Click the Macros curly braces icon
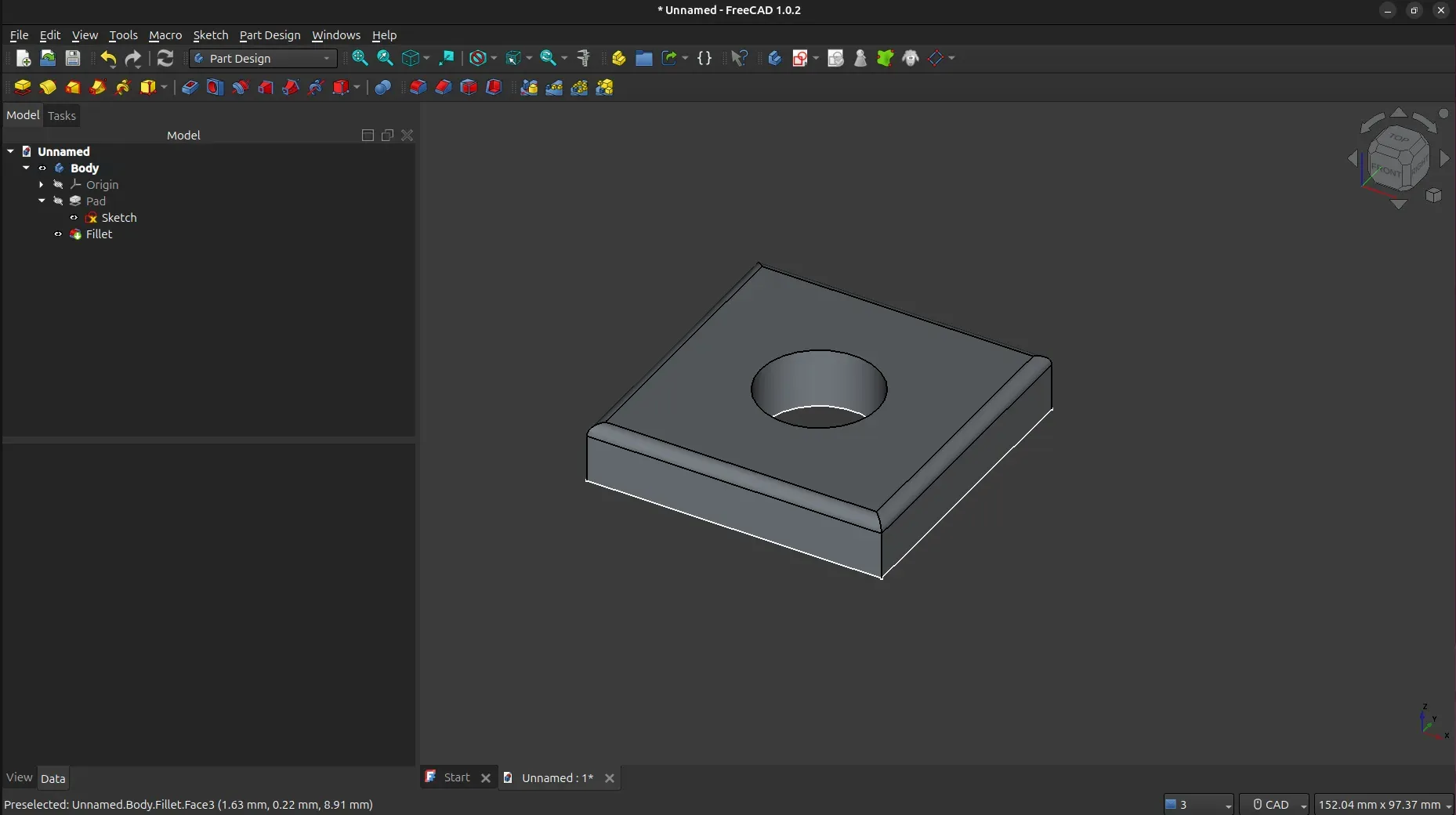 pos(704,58)
